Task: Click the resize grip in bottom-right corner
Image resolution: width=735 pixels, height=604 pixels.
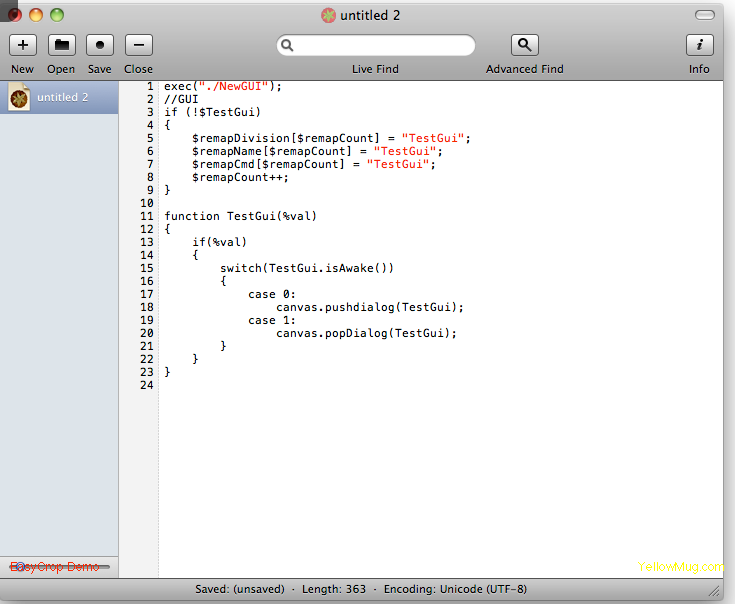Action: (714, 592)
